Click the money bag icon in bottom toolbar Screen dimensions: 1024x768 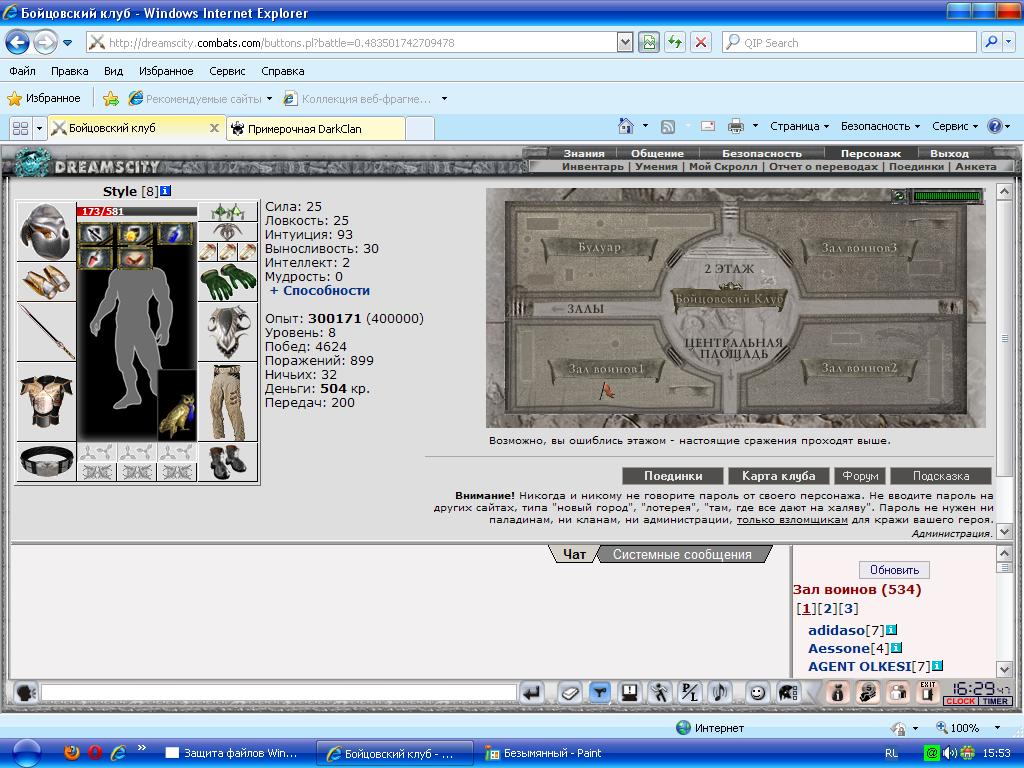(x=837, y=692)
